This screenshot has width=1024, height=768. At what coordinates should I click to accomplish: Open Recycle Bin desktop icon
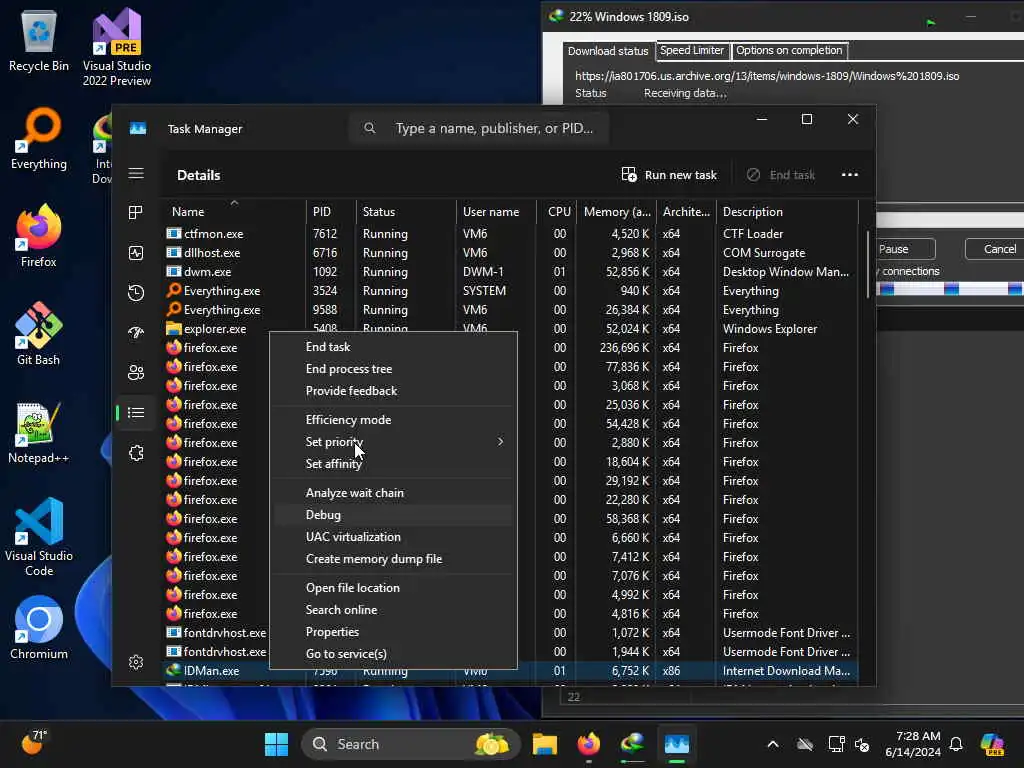39,41
